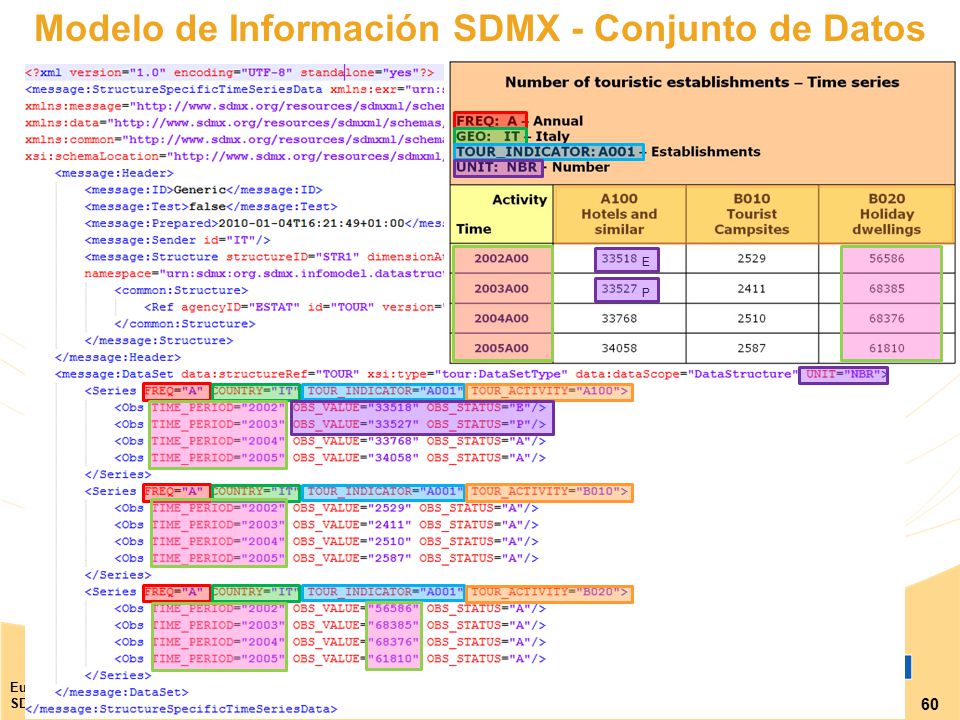
Task: Select the closing '</message:Structure>' tag
Action: click(x=159, y=340)
